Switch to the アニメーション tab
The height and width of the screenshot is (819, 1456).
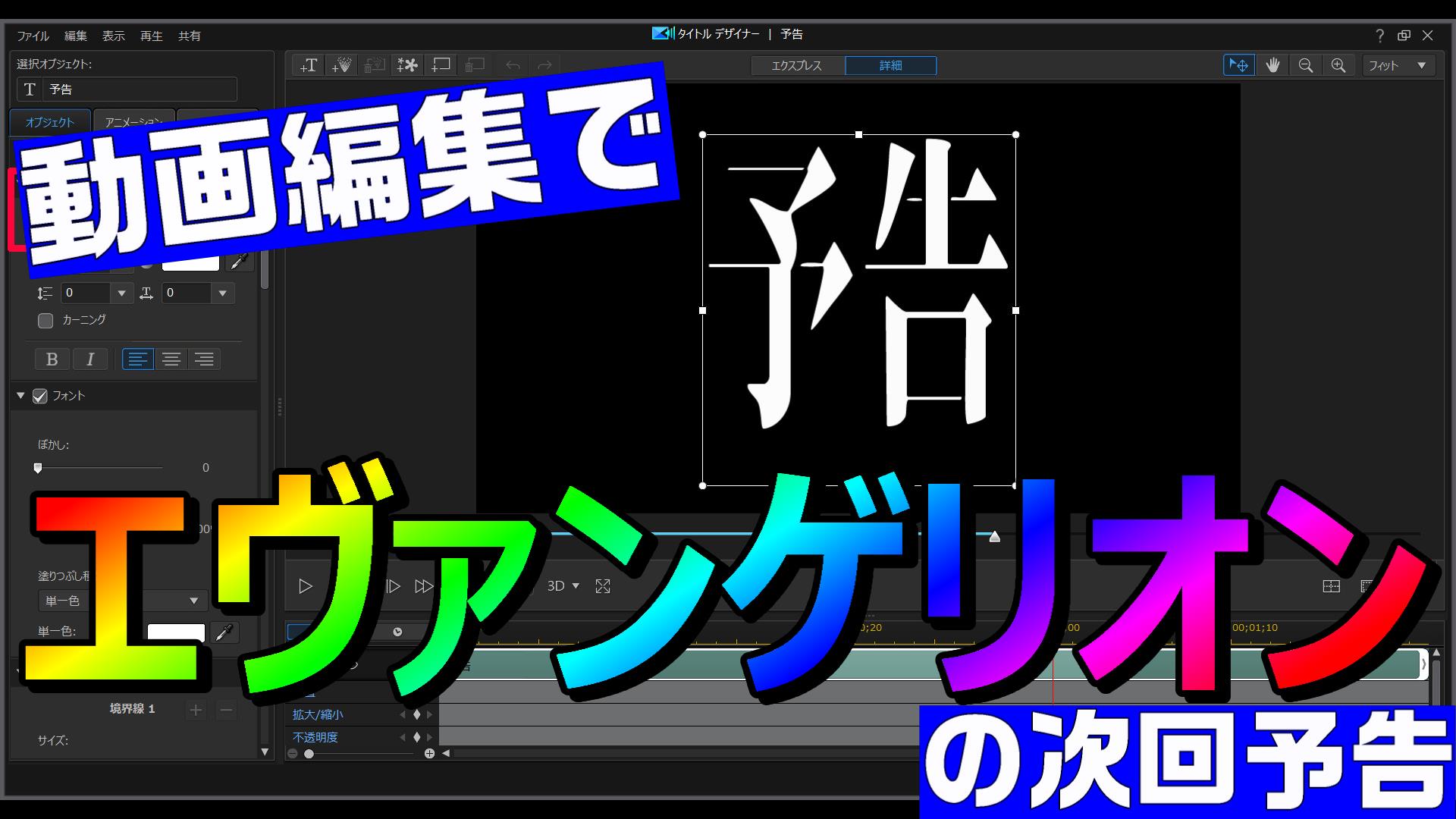pos(133,121)
